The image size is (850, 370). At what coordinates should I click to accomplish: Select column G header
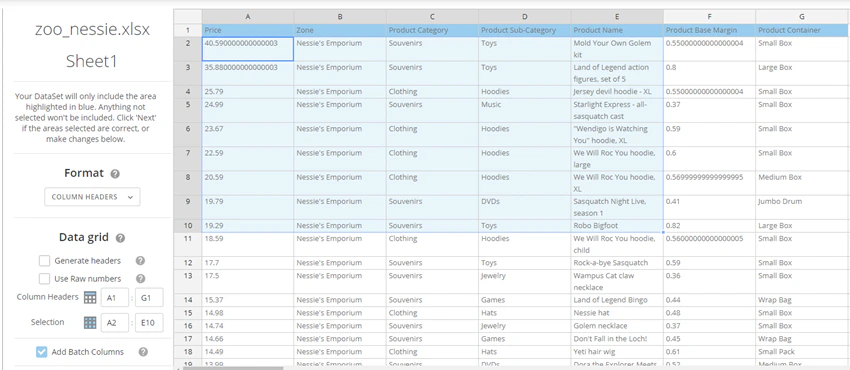(x=802, y=17)
